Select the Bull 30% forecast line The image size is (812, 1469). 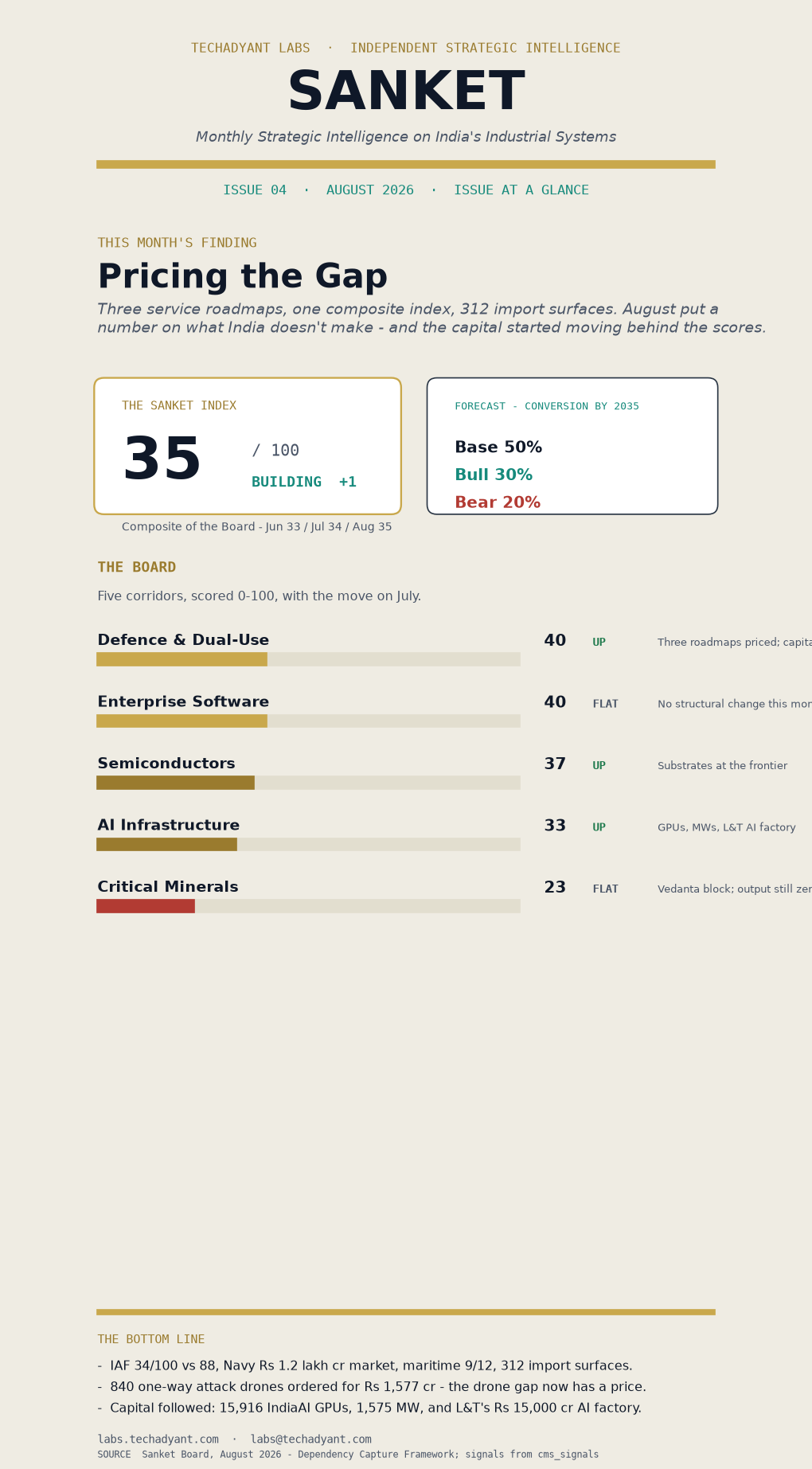(x=494, y=475)
